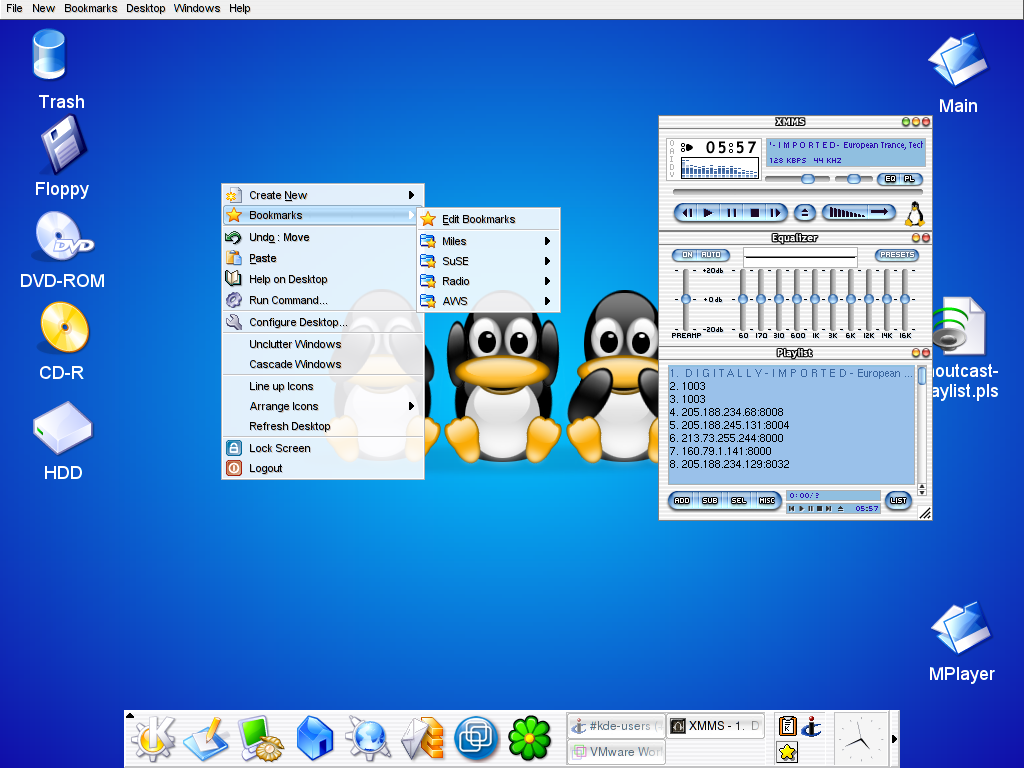Expand the Miles bookmark folder
The height and width of the screenshot is (768, 1024).
click(x=488, y=241)
